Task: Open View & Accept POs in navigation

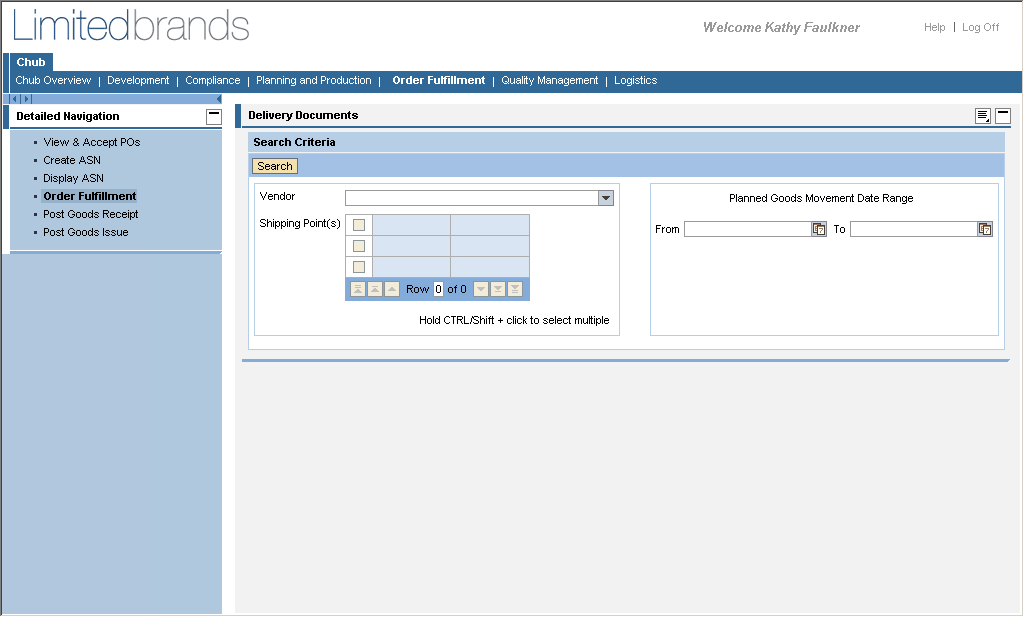Action: 92,142
